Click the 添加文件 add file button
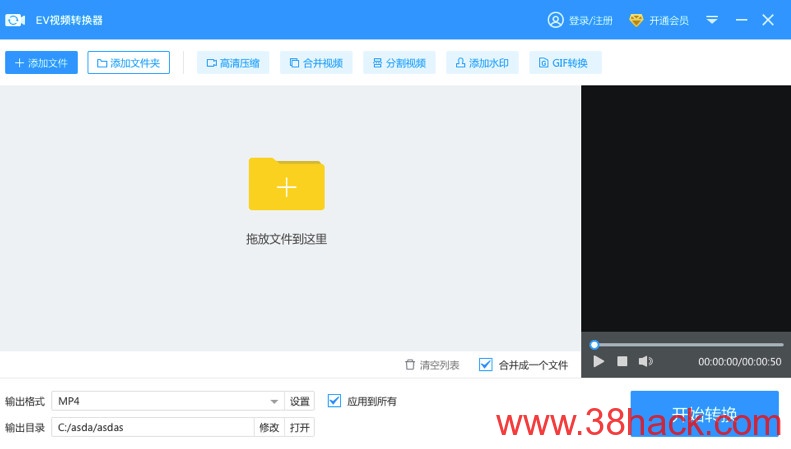The image size is (791, 449). 41,63
